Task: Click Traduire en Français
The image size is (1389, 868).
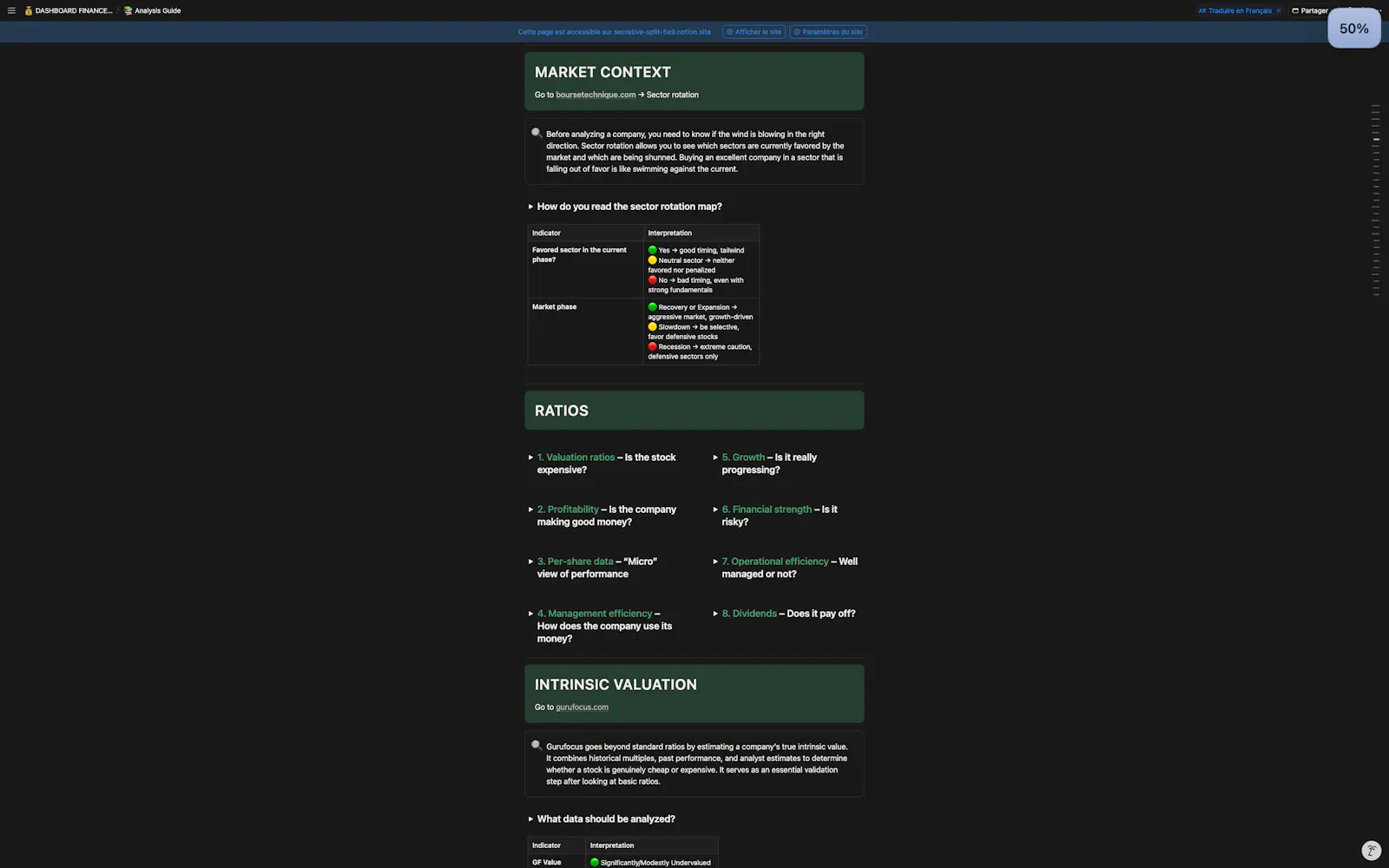Action: [x=1234, y=10]
